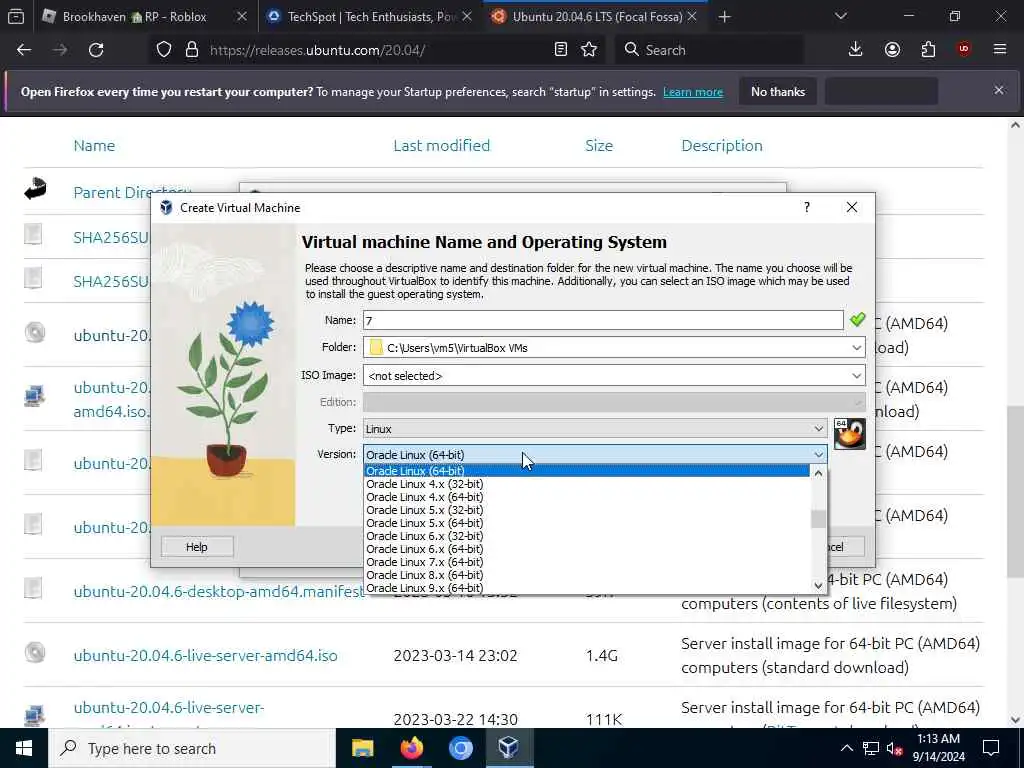Screen dimensions: 1024x768
Task: Collapse the Version combo box
Action: point(595,454)
